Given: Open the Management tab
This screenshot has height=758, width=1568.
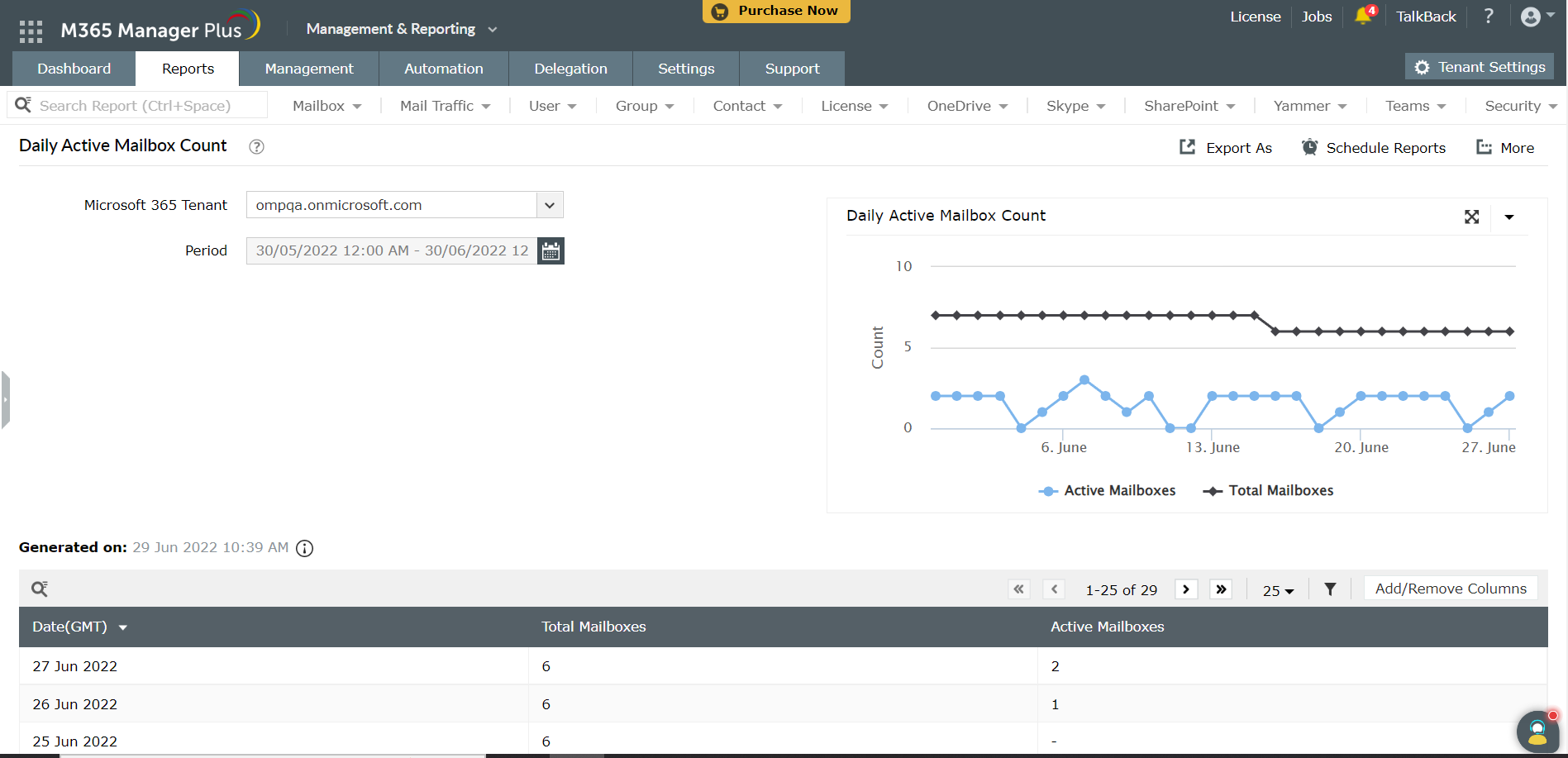Looking at the screenshot, I should [x=309, y=69].
